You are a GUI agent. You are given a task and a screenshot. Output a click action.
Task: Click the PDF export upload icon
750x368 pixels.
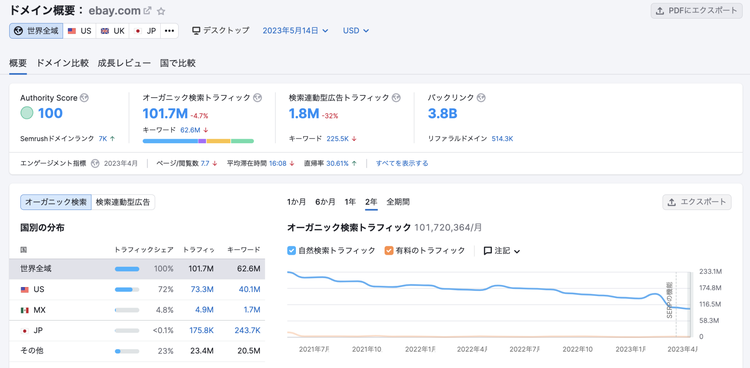click(660, 11)
